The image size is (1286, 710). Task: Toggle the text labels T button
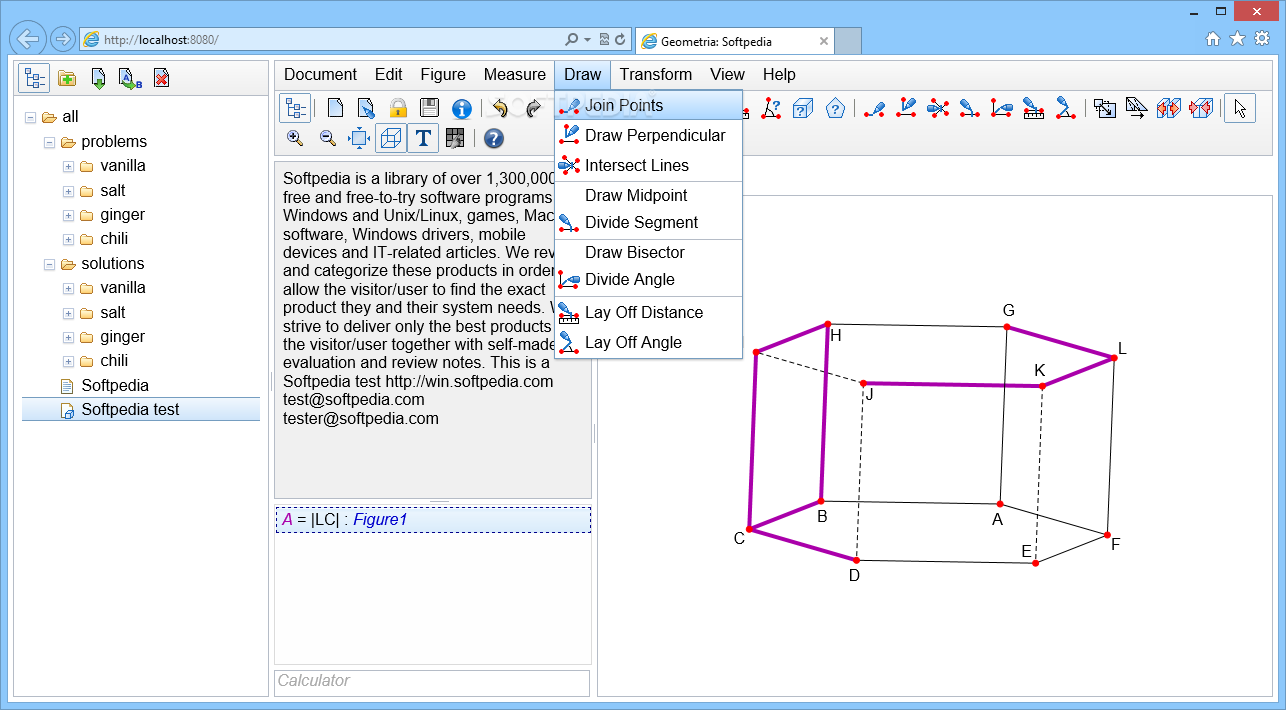click(423, 138)
